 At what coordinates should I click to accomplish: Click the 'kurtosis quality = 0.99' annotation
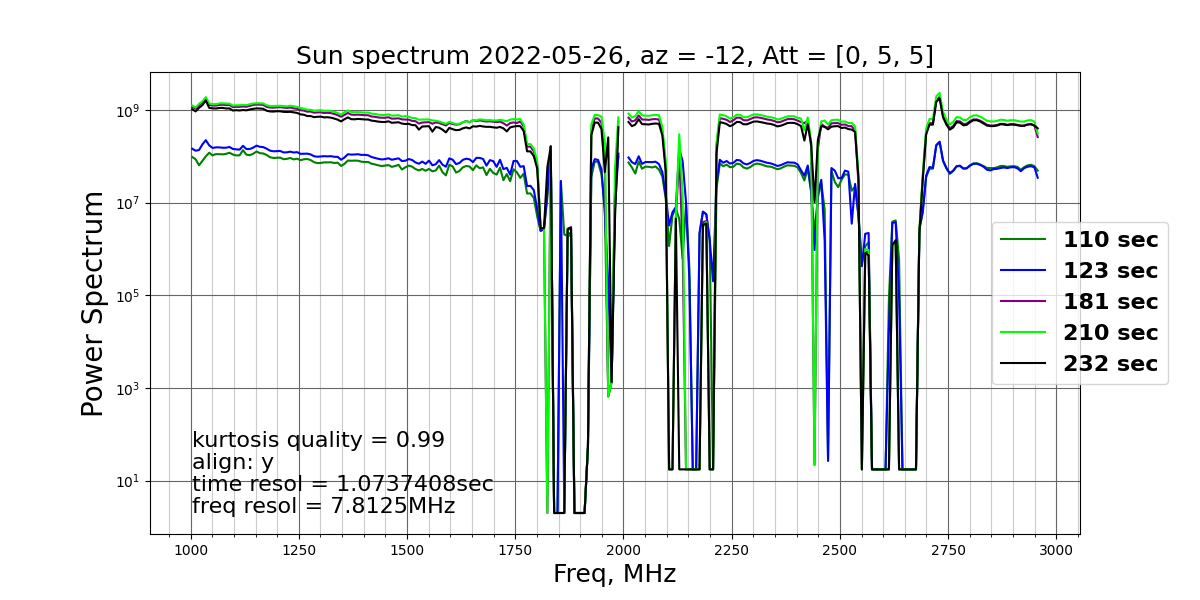[x=318, y=440]
